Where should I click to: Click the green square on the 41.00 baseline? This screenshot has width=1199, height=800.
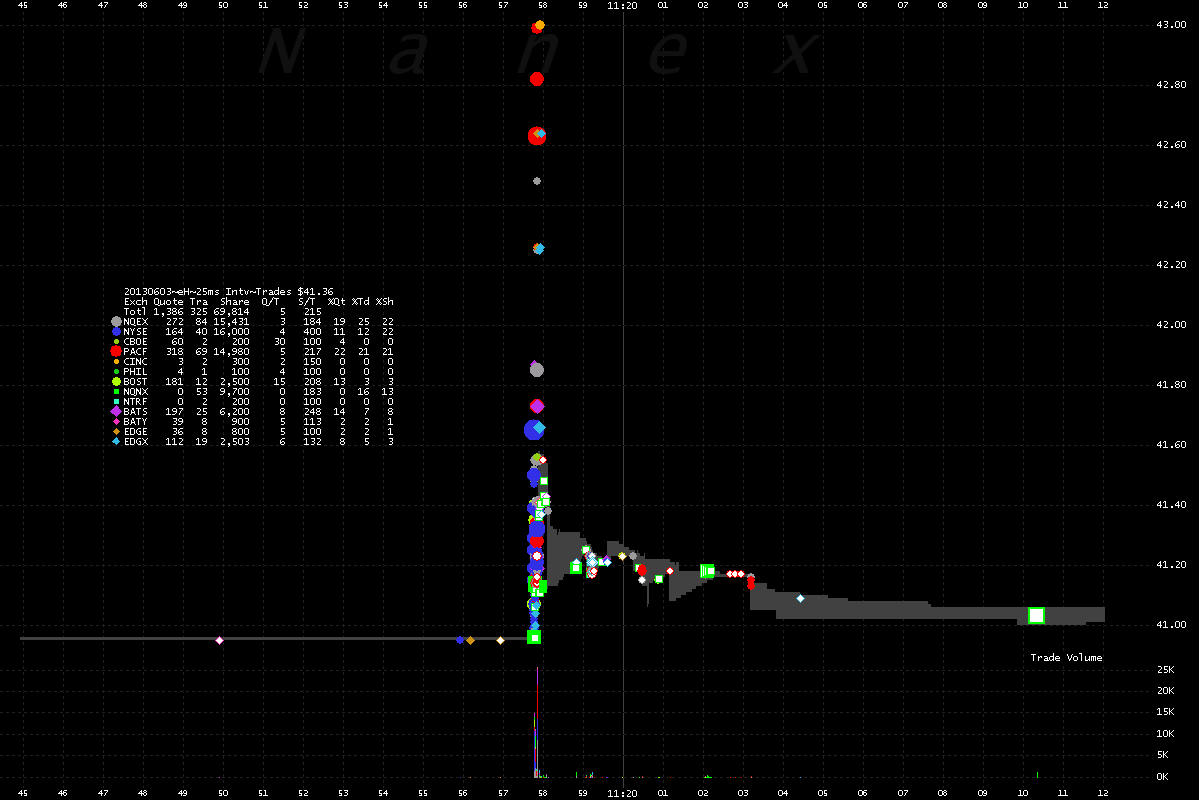point(535,637)
